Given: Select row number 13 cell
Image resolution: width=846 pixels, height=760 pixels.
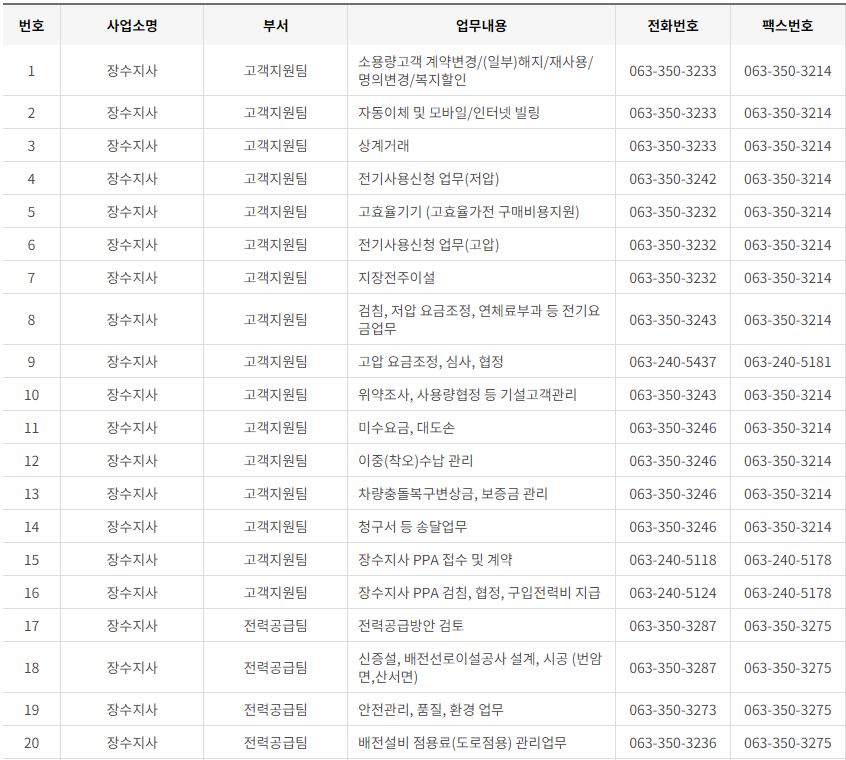Looking at the screenshot, I should [x=31, y=494].
